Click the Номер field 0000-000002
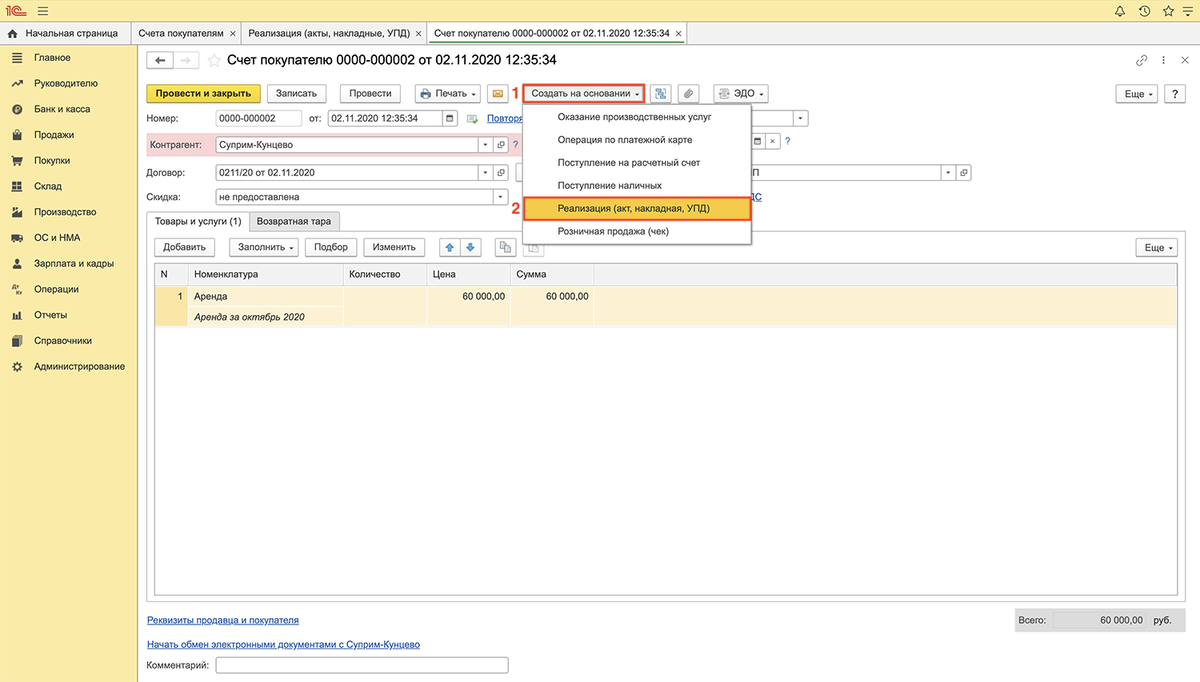The width and height of the screenshot is (1200, 682). pos(259,118)
